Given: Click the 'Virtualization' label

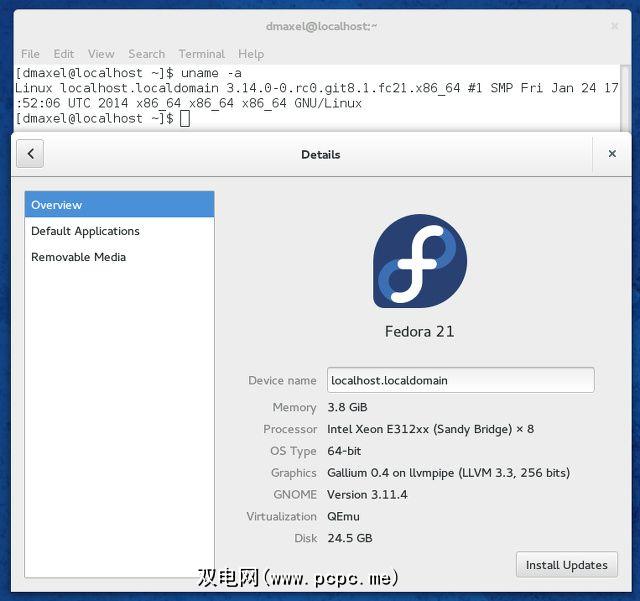Looking at the screenshot, I should click(281, 516).
